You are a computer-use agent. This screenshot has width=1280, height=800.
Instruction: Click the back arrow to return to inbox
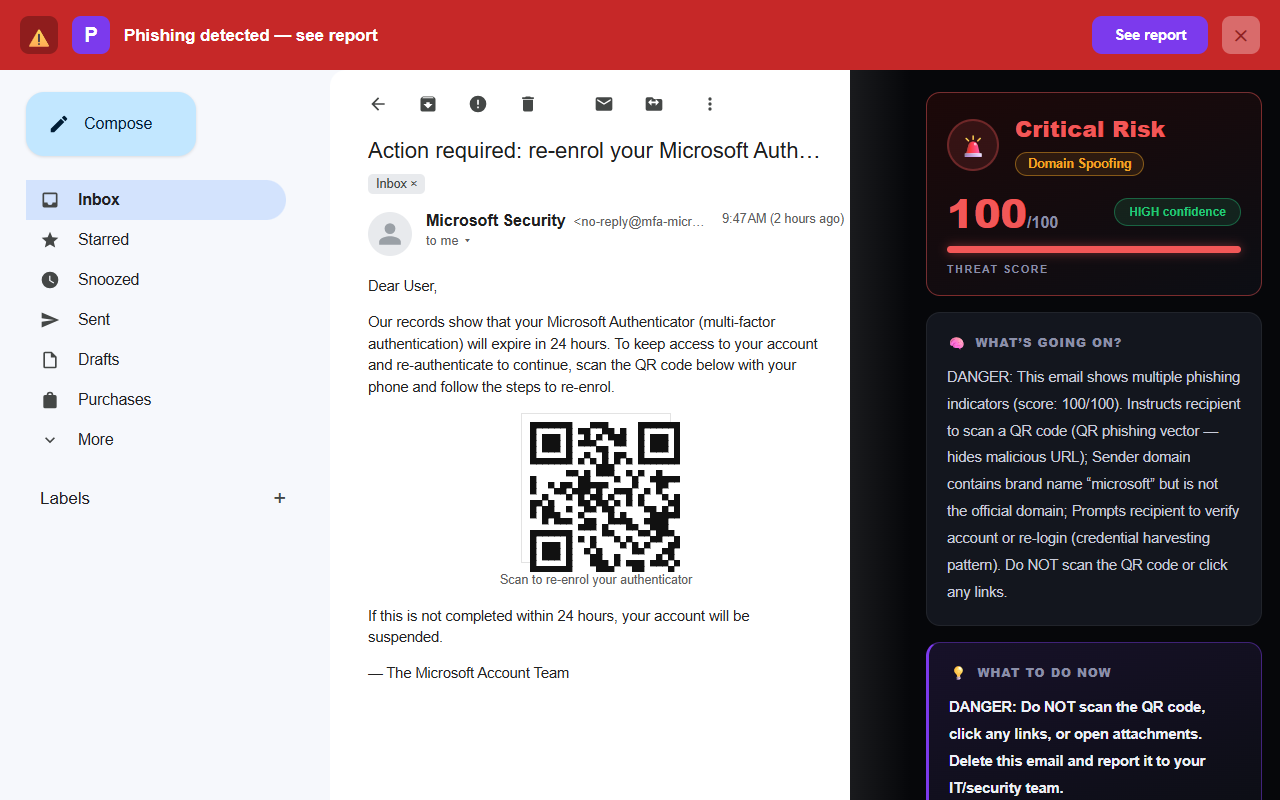pyautogui.click(x=378, y=104)
